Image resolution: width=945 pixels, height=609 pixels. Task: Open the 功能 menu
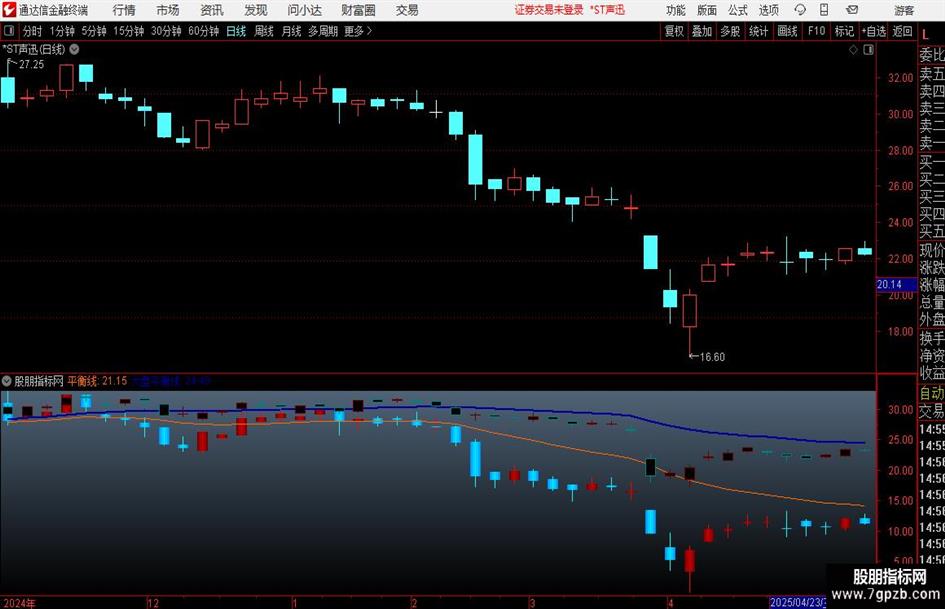point(676,10)
